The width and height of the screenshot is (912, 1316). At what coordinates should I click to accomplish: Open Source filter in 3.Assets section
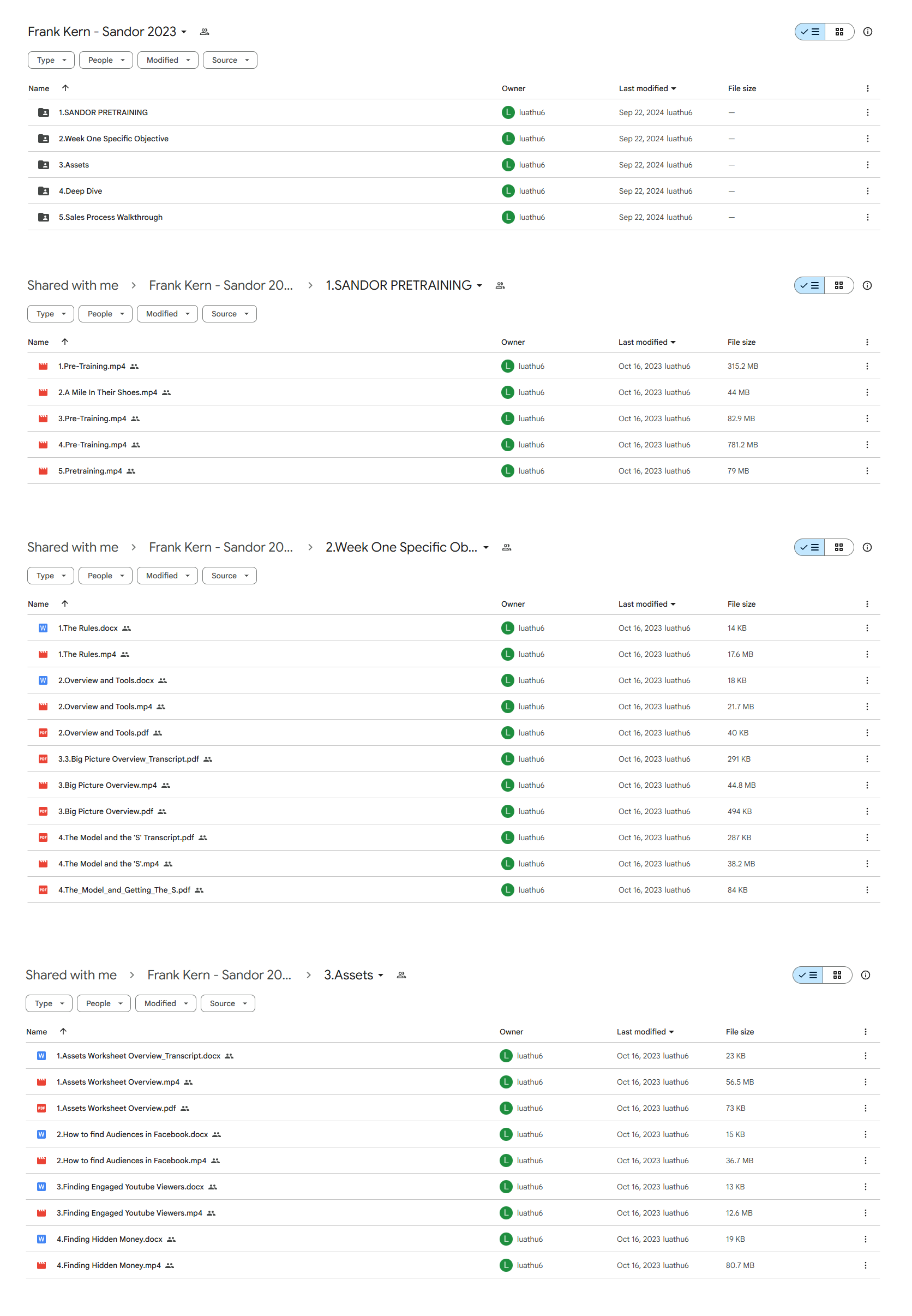point(227,1004)
